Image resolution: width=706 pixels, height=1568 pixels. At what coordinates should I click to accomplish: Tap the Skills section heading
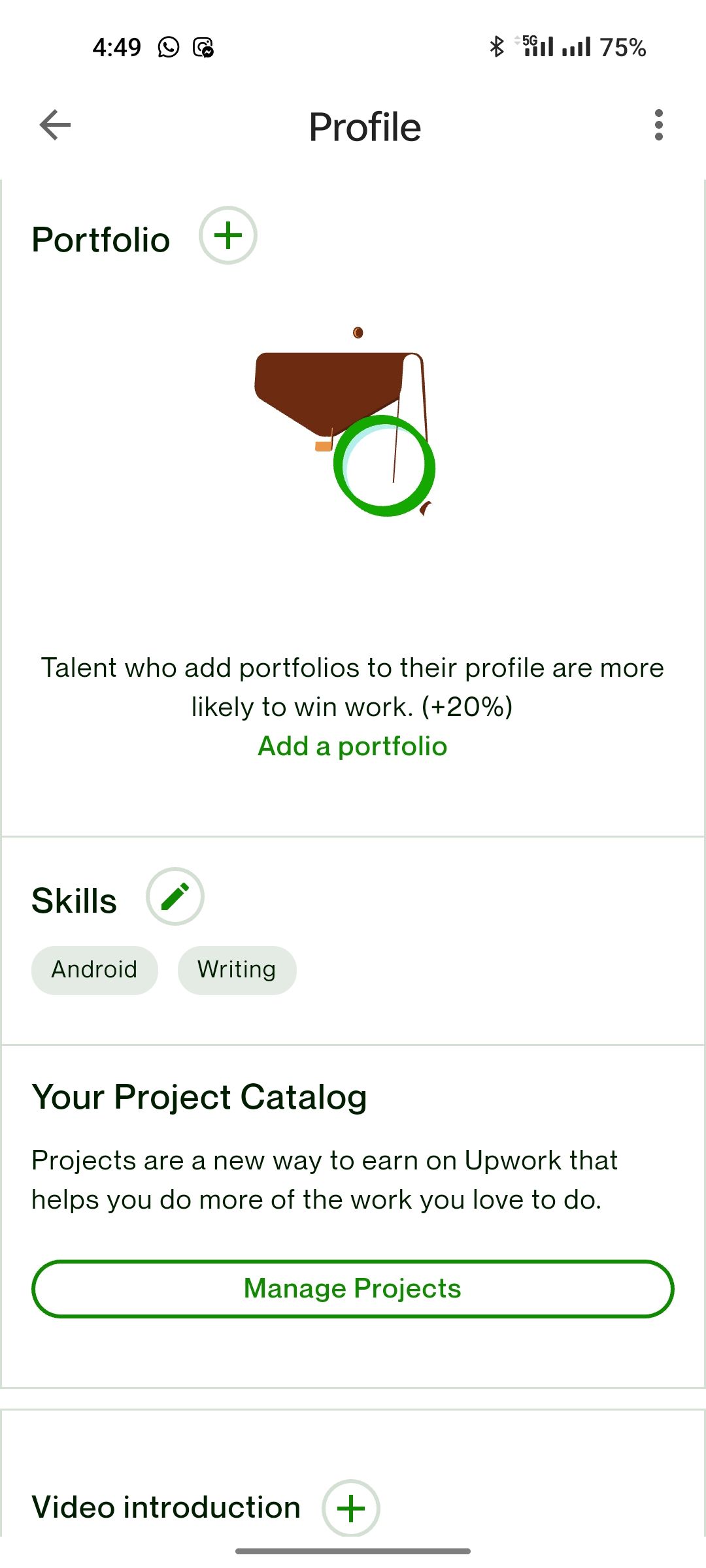(x=75, y=901)
